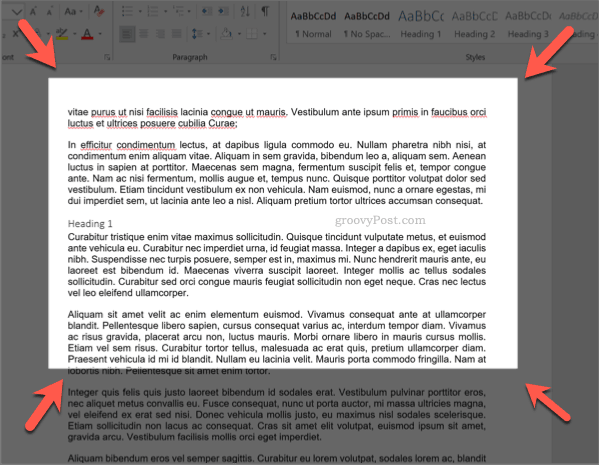Image resolution: width=599 pixels, height=465 pixels.
Task: Clear all formatting with the eraser icon
Action: 99,11
